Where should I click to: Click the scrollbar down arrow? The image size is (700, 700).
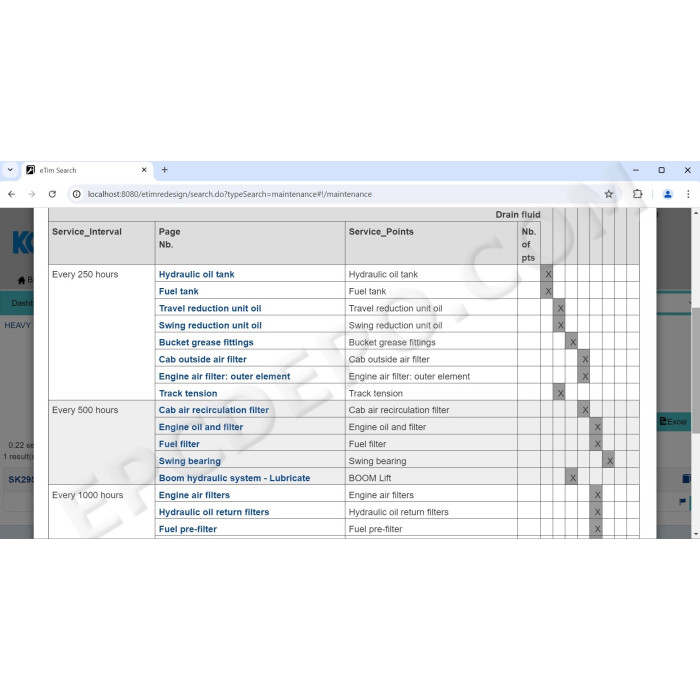click(x=696, y=533)
